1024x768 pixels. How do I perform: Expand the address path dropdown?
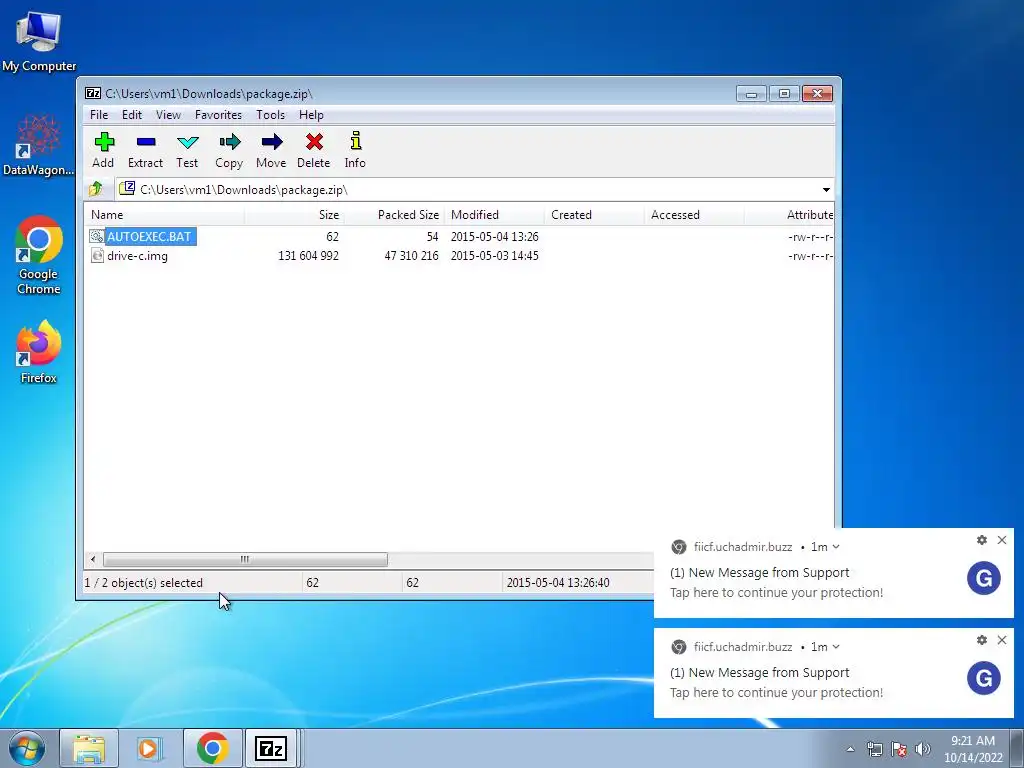point(826,190)
